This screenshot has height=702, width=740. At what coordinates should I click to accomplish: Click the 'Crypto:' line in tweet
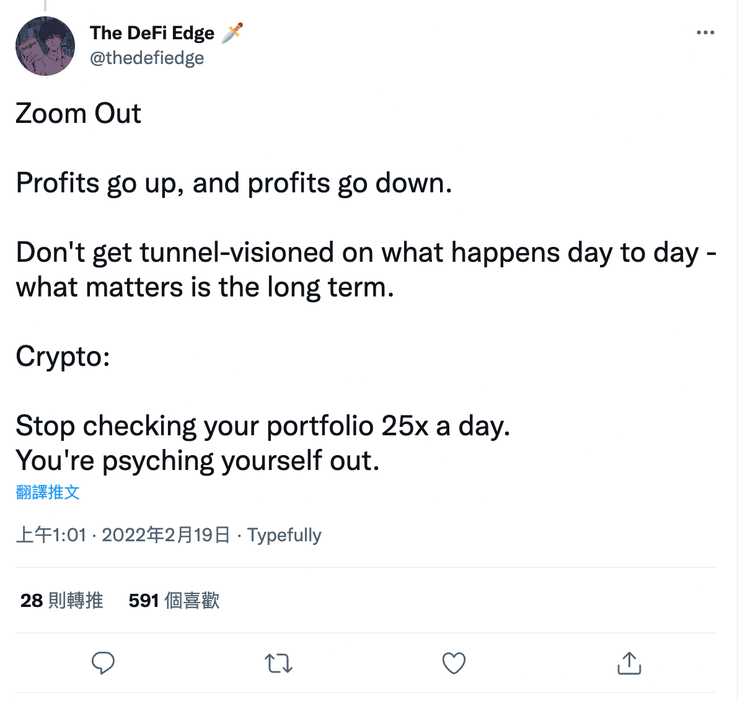pos(62,356)
